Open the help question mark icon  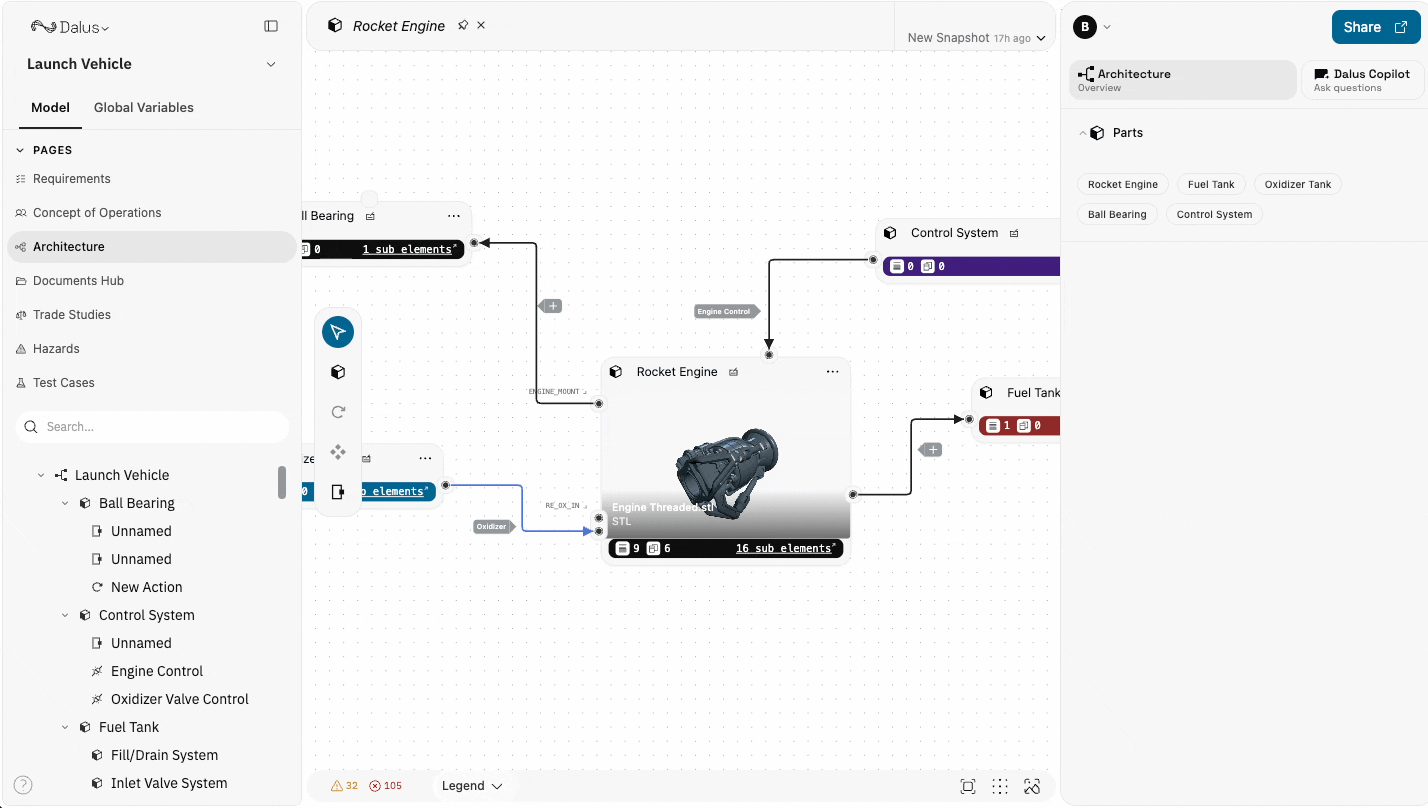[23, 785]
